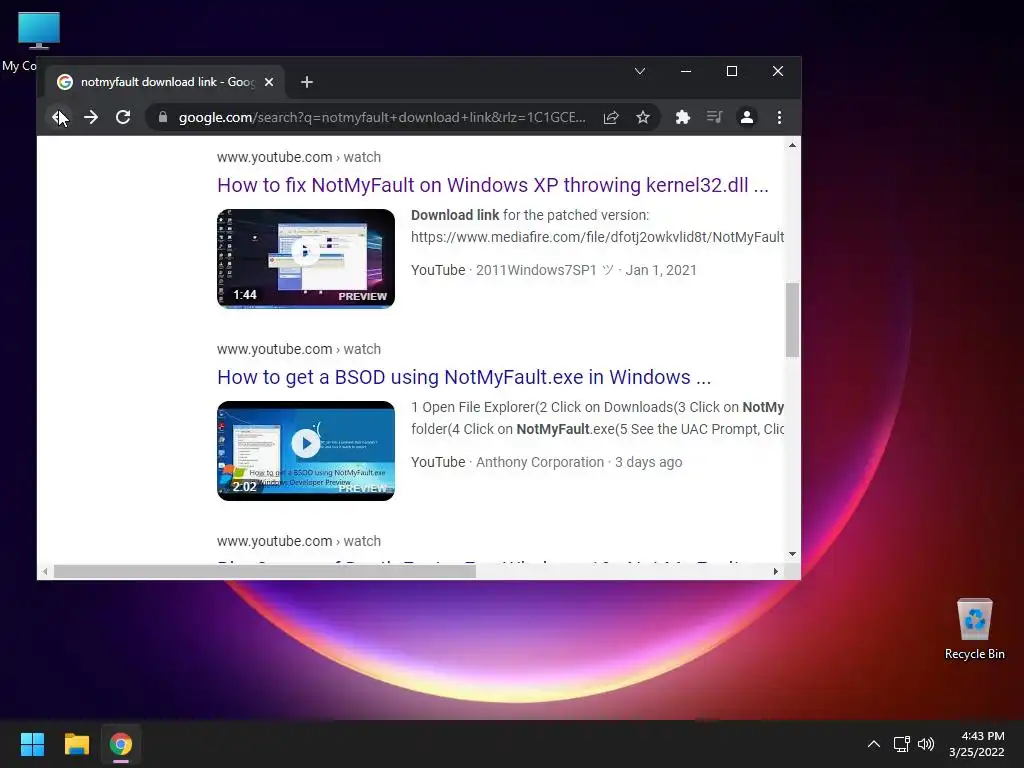Share this page using the share icon
Image resolution: width=1024 pixels, height=768 pixels.
coord(611,118)
